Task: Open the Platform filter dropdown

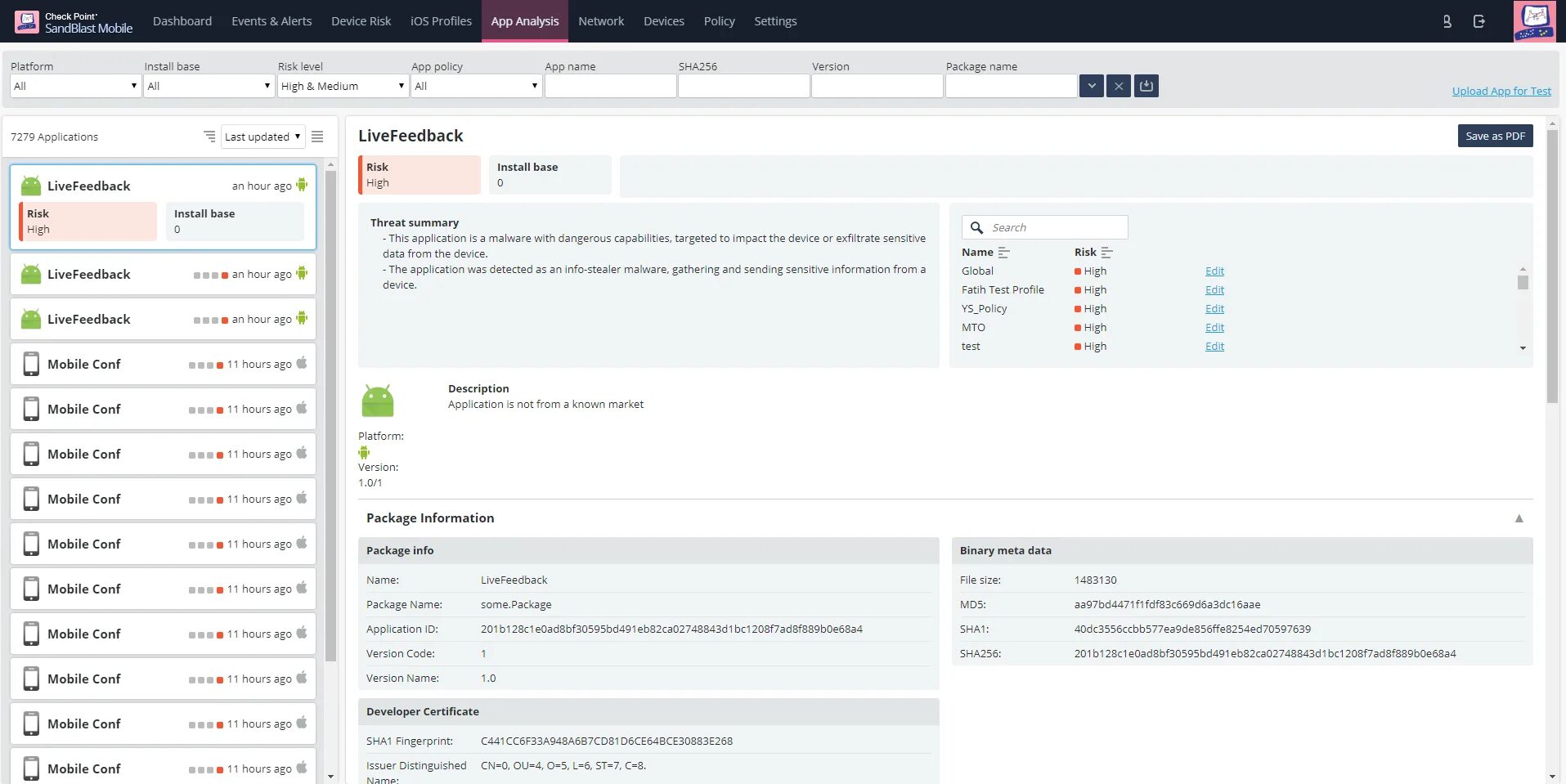Action: pyautogui.click(x=75, y=86)
